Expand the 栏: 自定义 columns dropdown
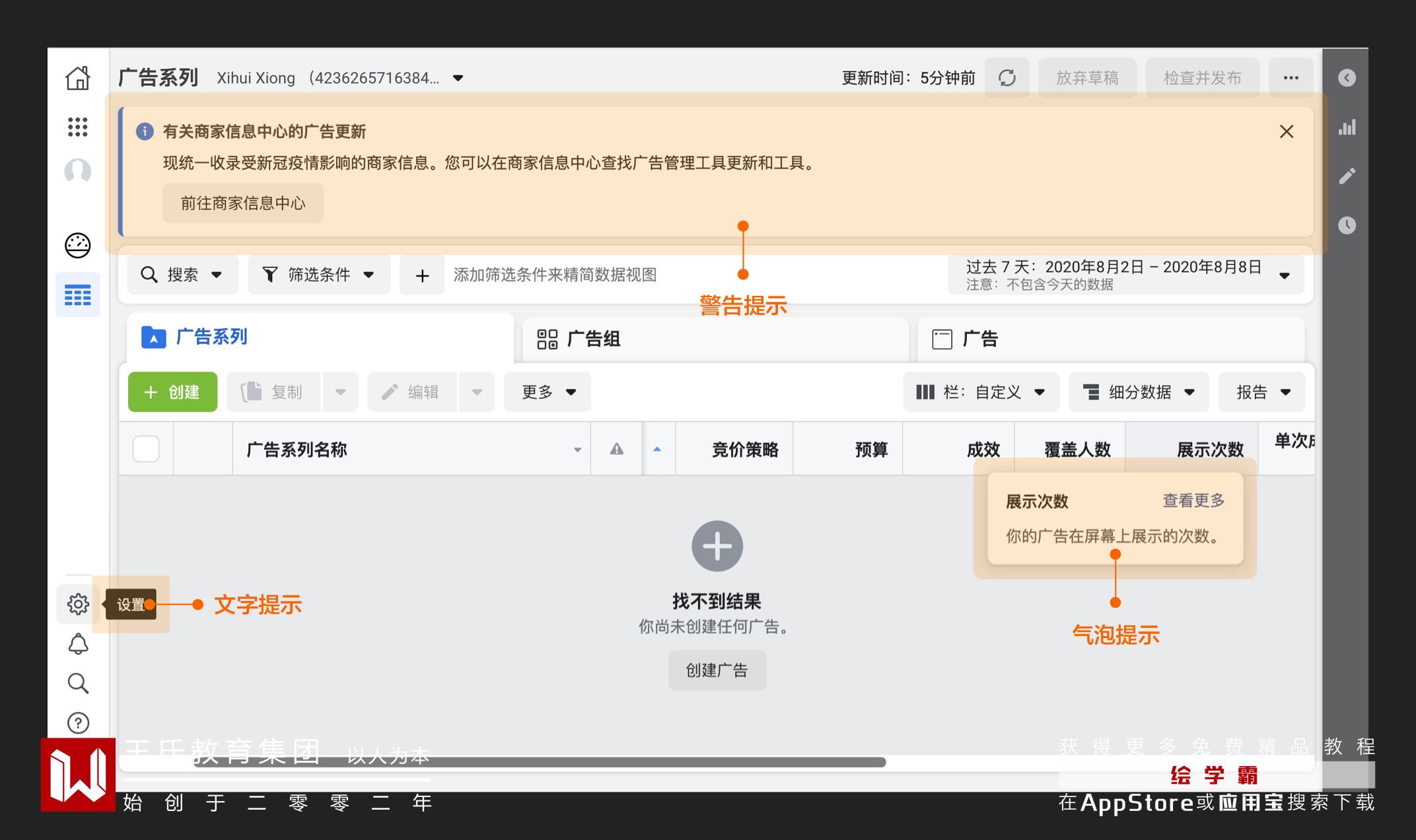This screenshot has height=840, width=1416. pos(981,392)
